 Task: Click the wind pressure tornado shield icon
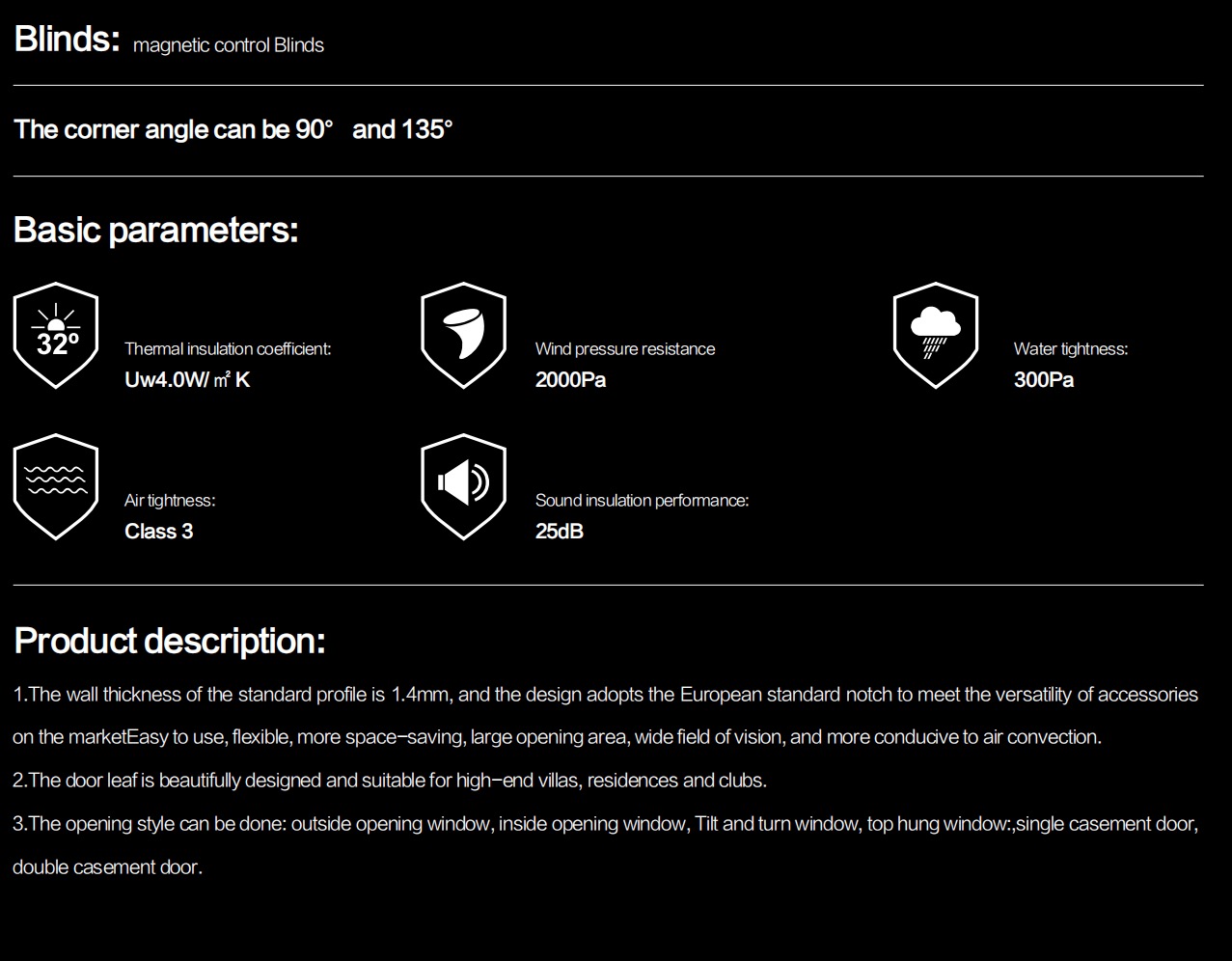[464, 336]
